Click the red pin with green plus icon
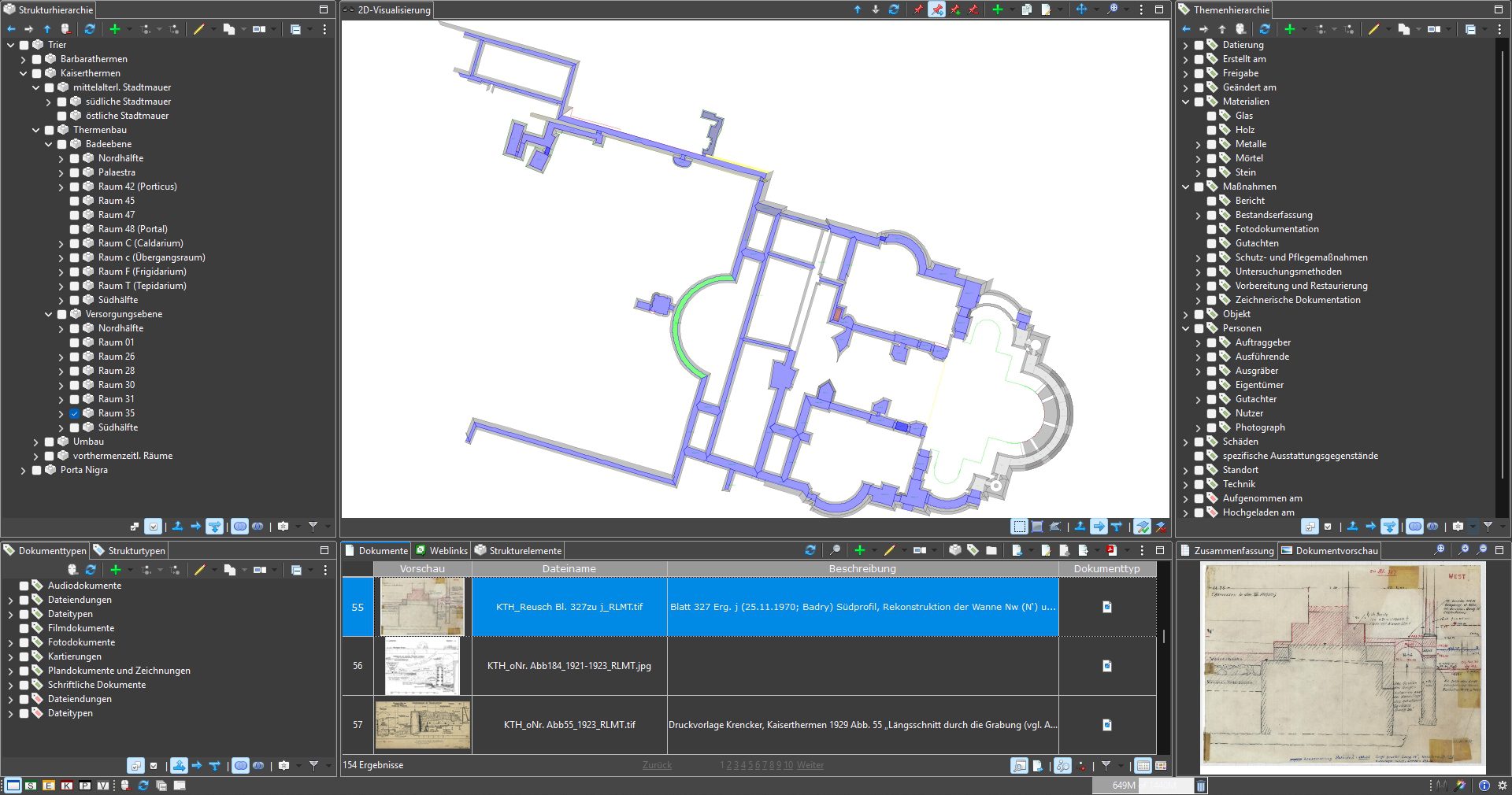This screenshot has height=795, width=1512. 955,9
